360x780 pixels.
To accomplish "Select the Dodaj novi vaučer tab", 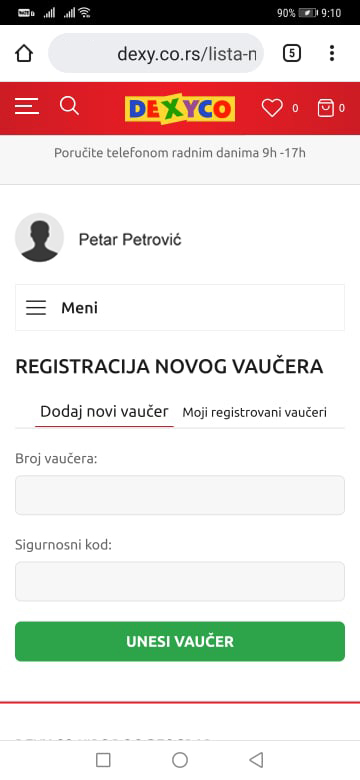I will pos(104,412).
